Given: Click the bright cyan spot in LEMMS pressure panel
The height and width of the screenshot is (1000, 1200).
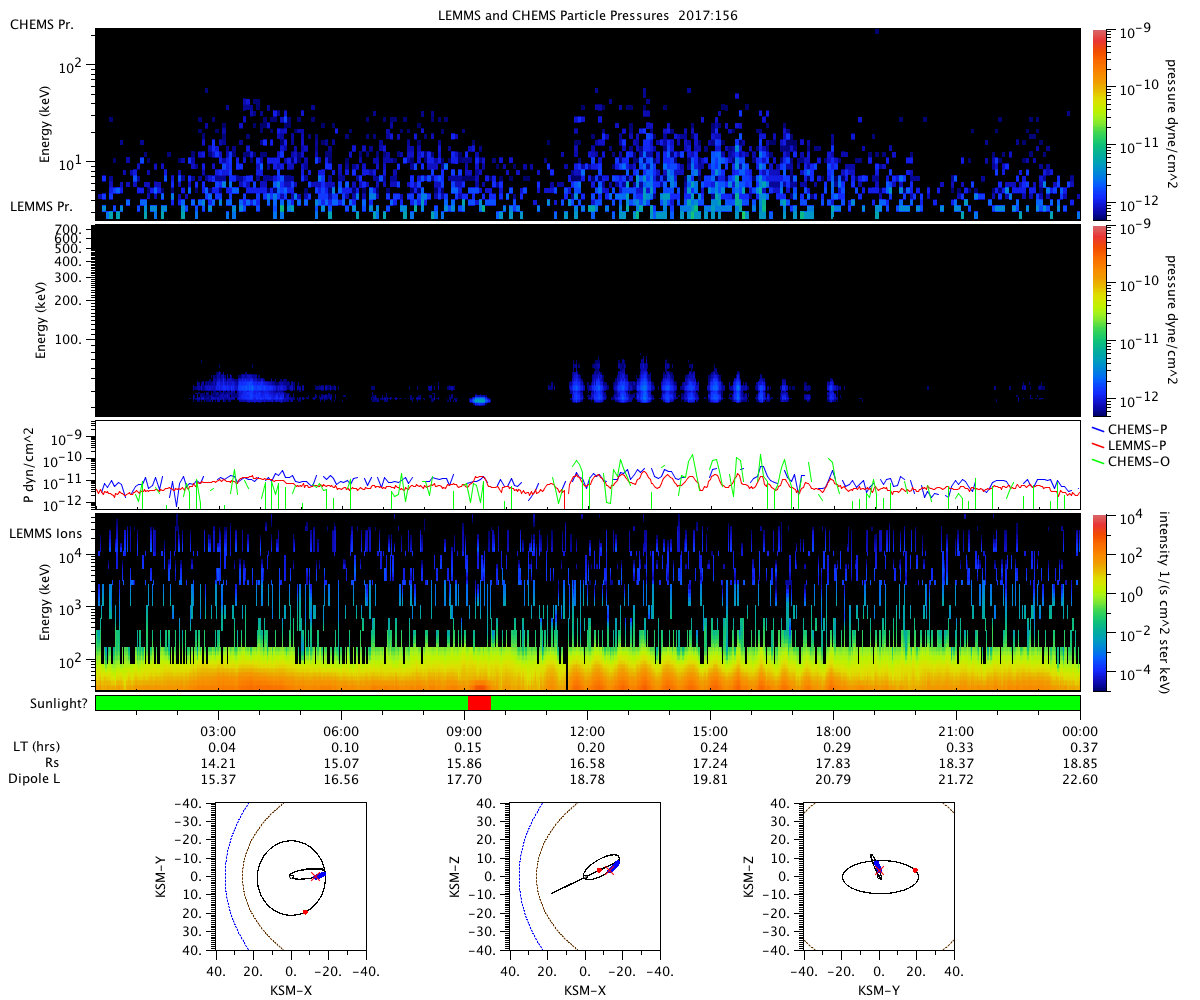Looking at the screenshot, I should [x=480, y=400].
